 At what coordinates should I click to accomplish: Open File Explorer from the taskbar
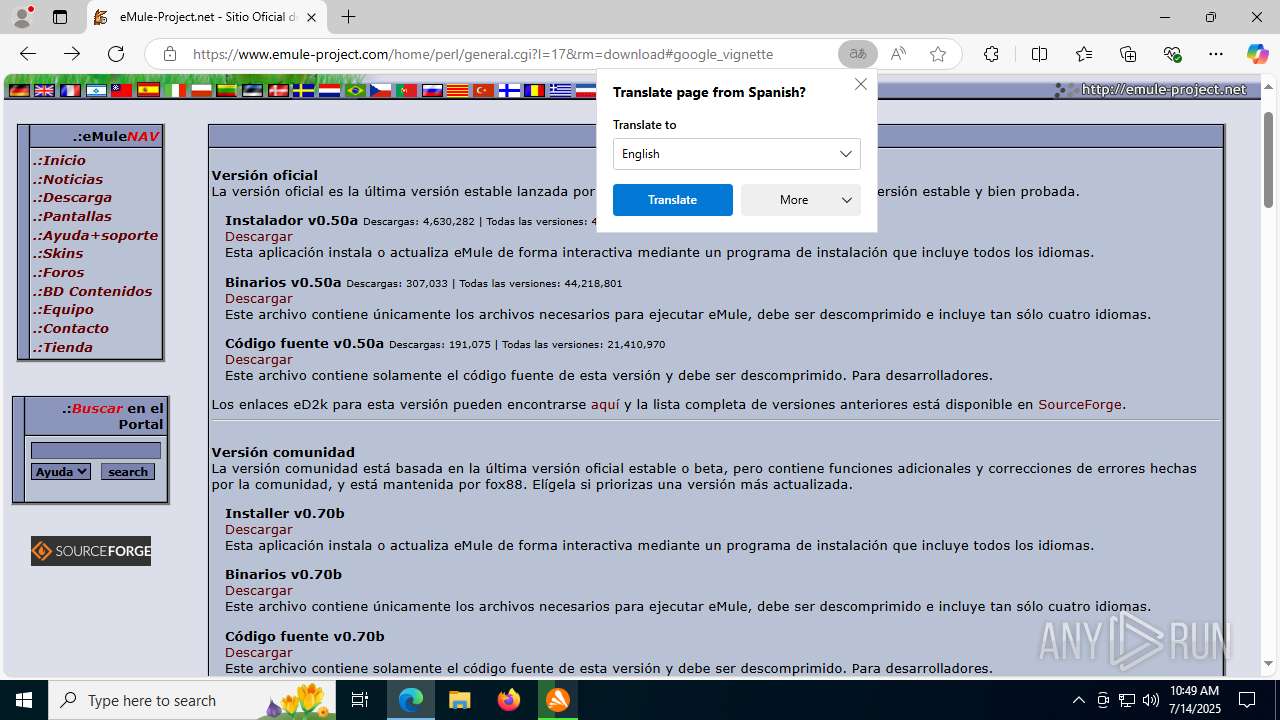(x=460, y=700)
